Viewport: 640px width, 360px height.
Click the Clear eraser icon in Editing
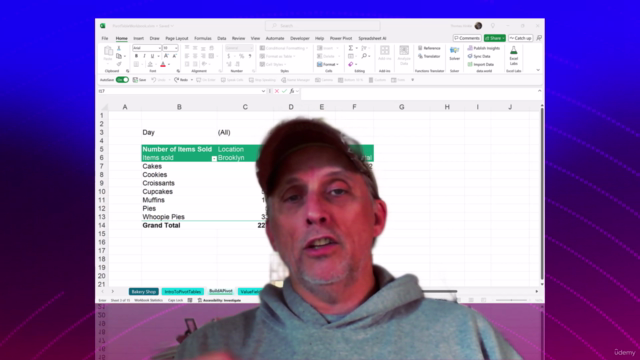coord(351,64)
